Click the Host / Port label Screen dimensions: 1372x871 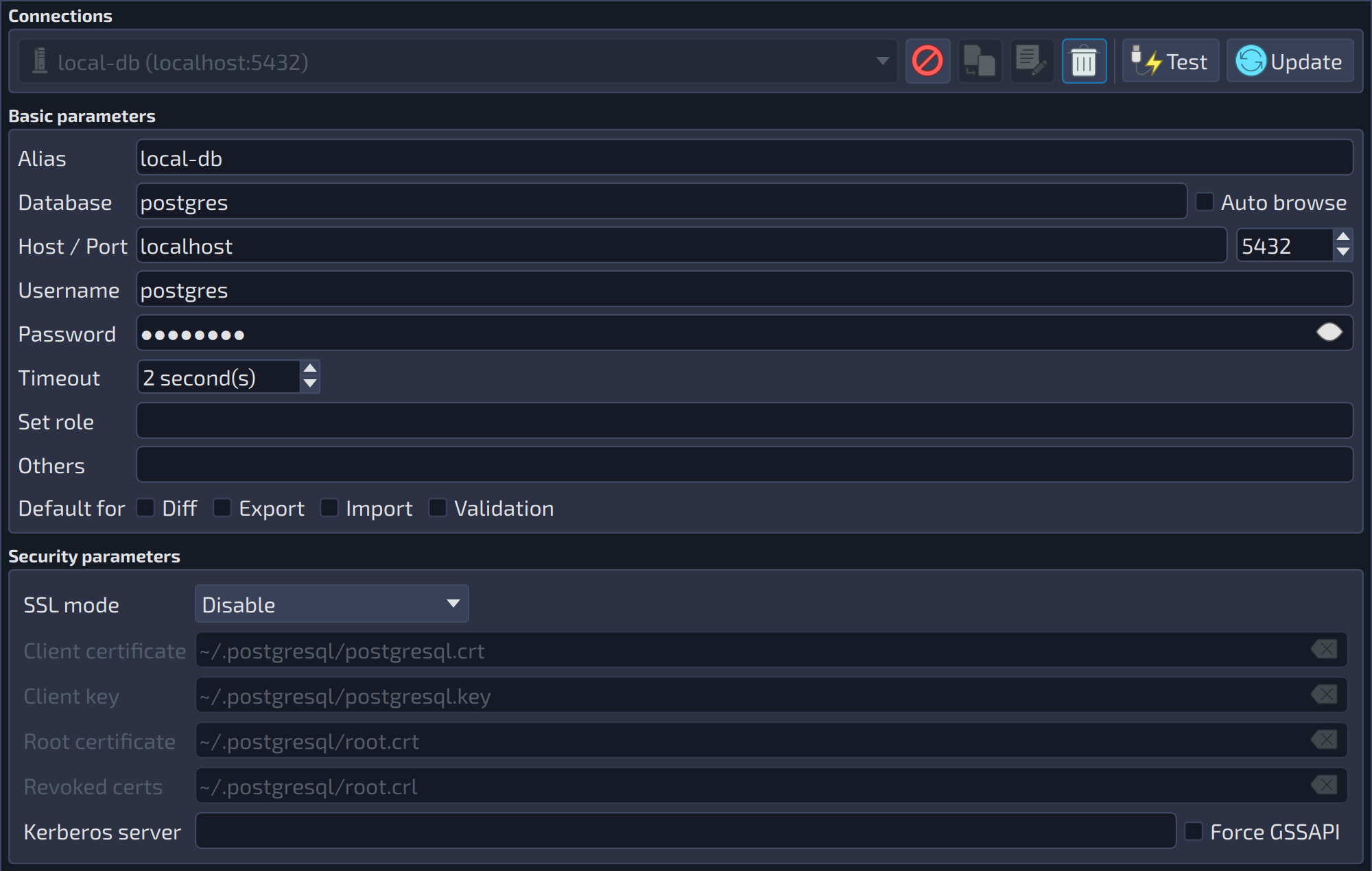(x=73, y=246)
